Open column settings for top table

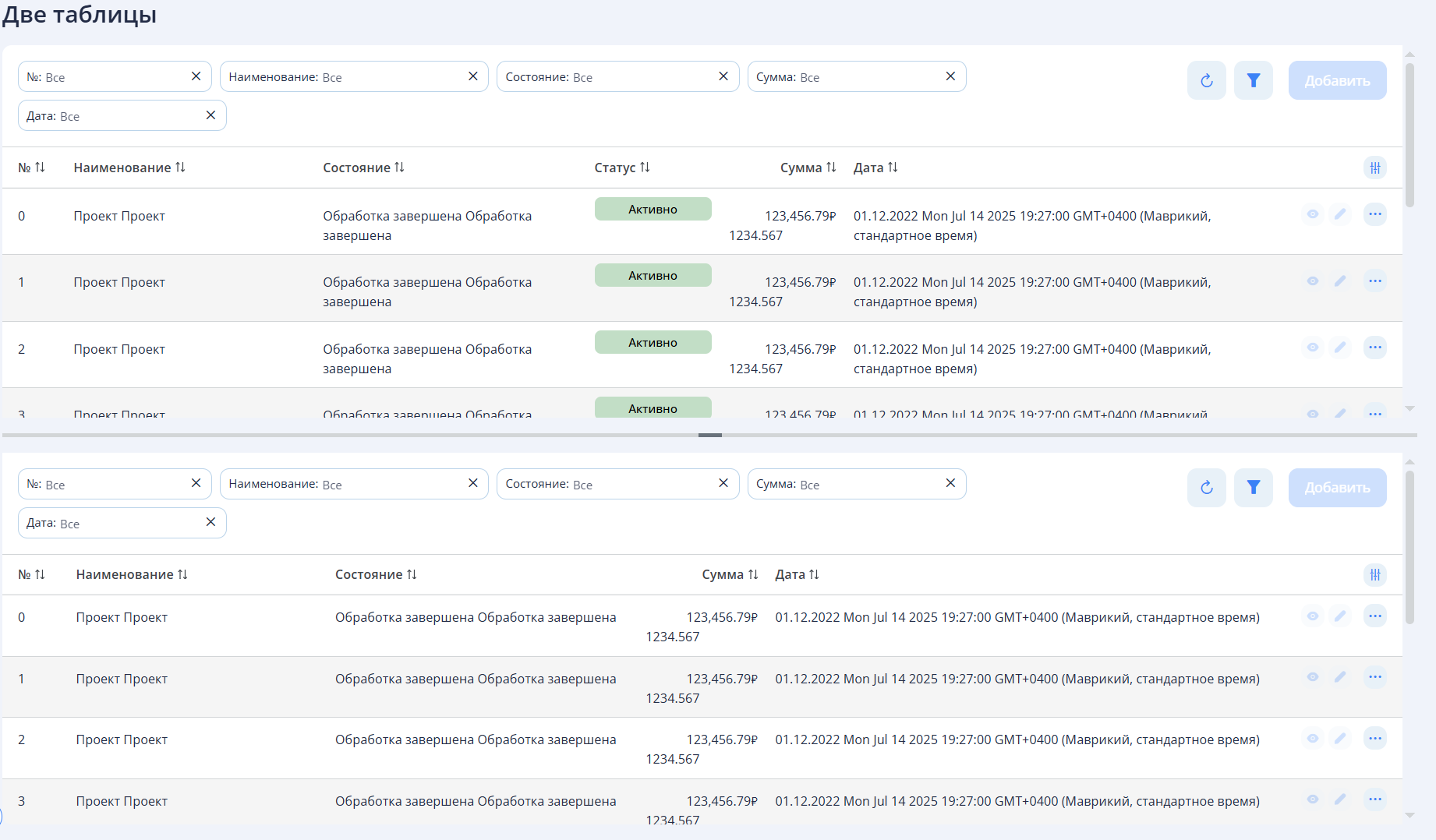click(x=1374, y=168)
